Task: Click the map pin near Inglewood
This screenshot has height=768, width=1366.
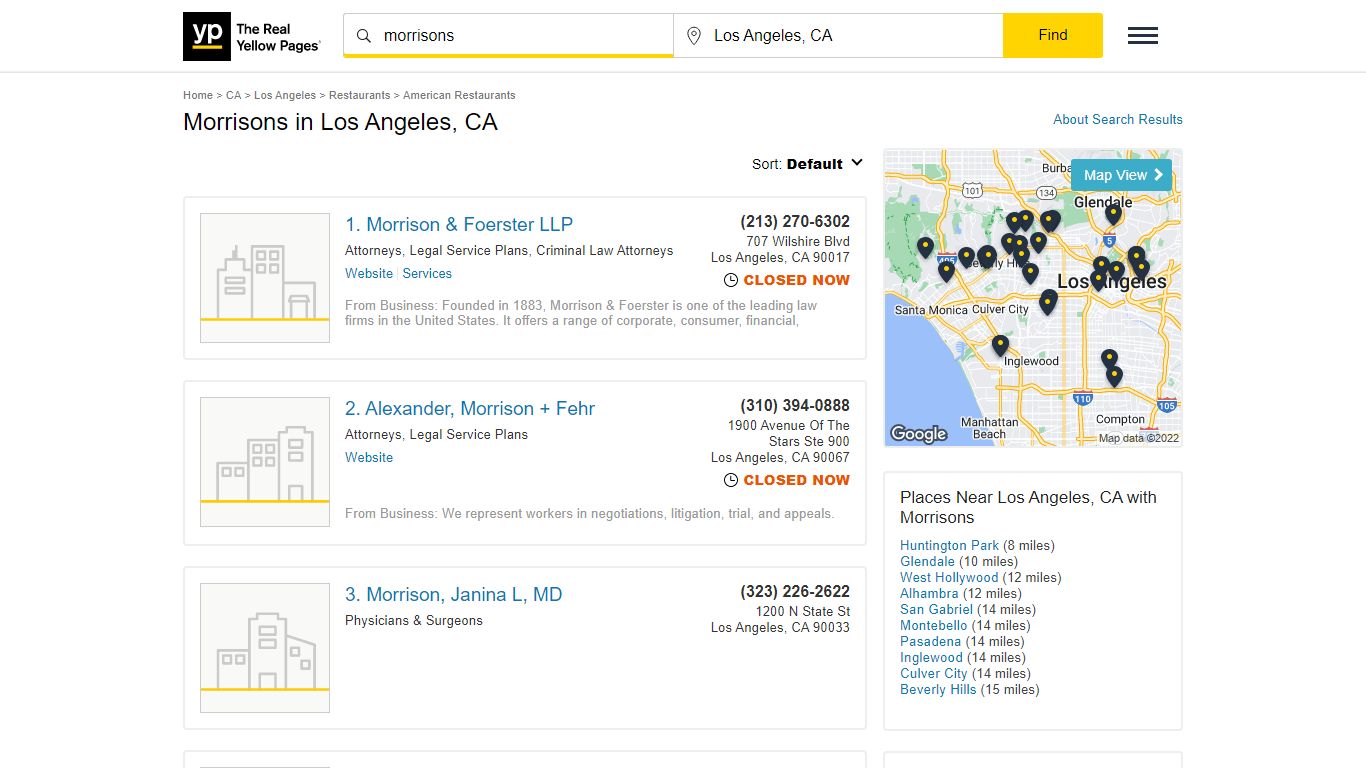Action: pos(1000,344)
